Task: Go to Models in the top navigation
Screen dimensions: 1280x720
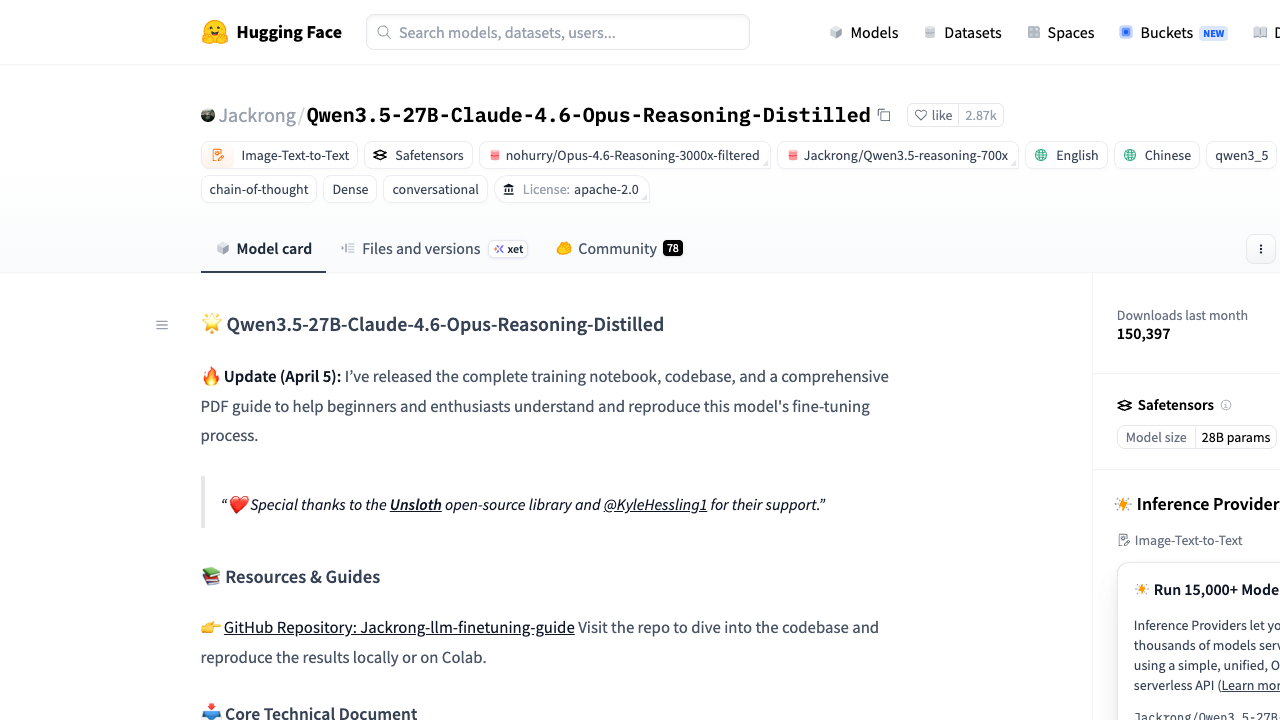Action: (864, 32)
